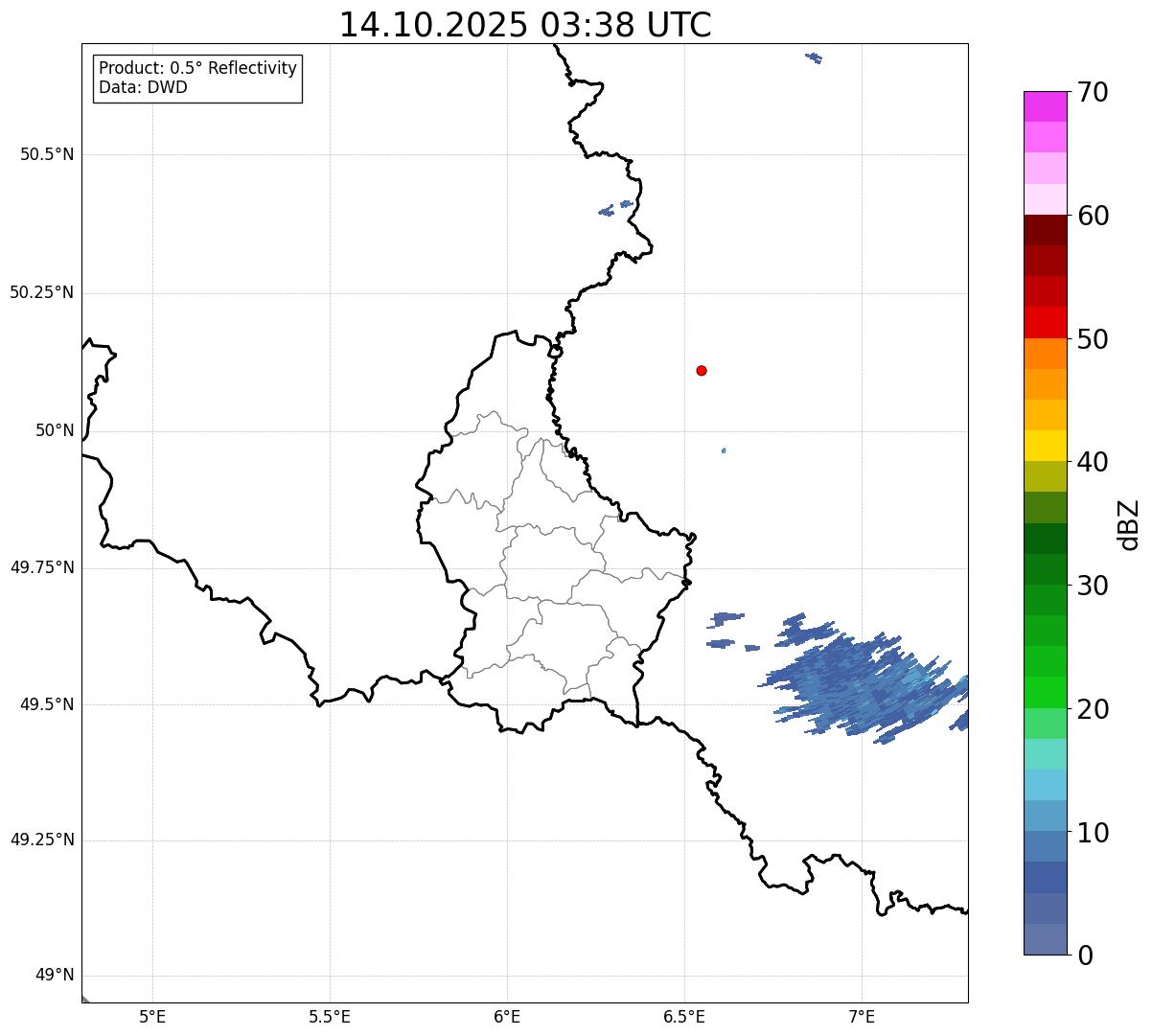Click the title timestamp 14.10.2025 03:38 UTC

[525, 25]
